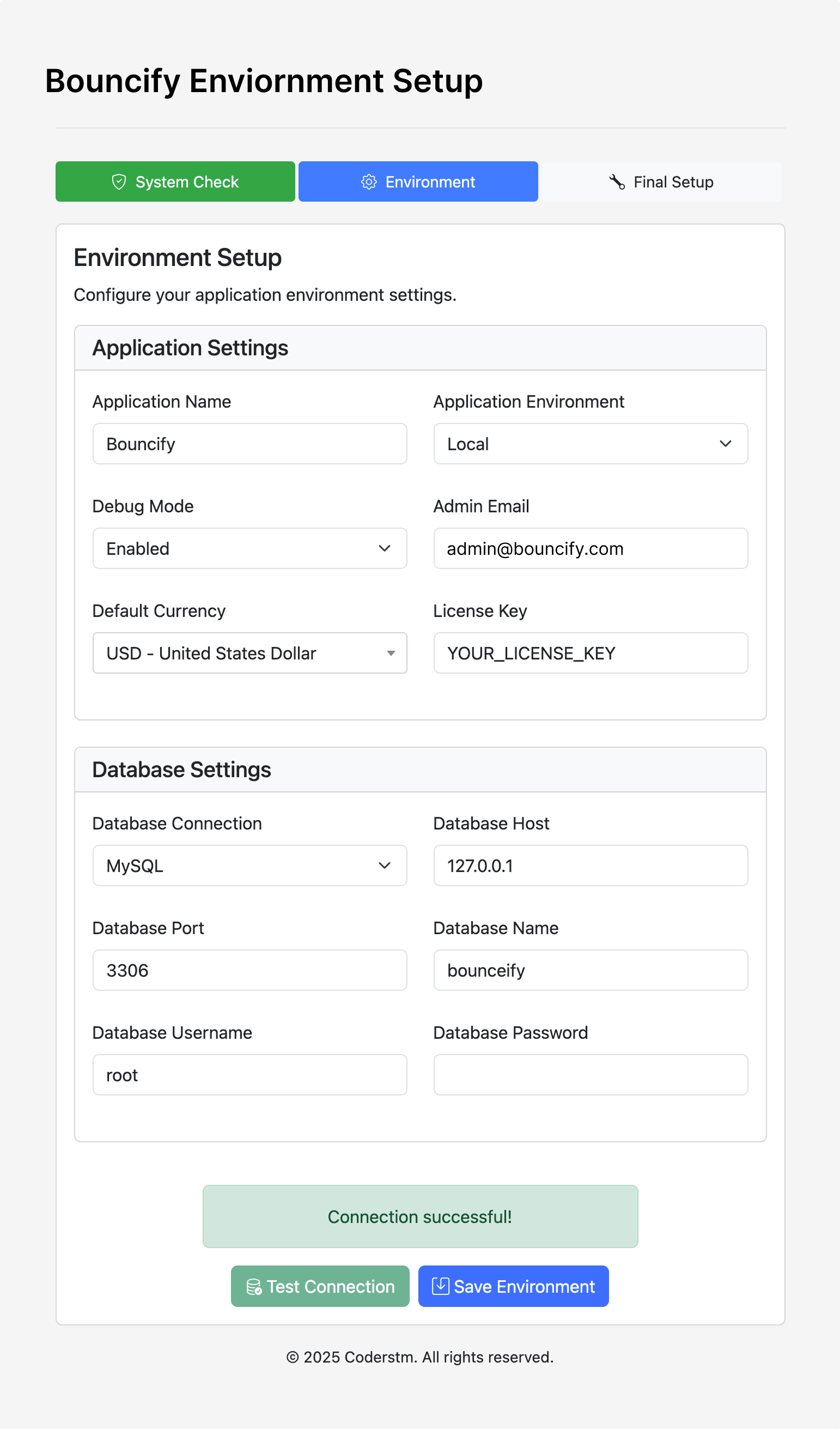The width and height of the screenshot is (840, 1429).
Task: Focus the Application Name field
Action: [249, 444]
